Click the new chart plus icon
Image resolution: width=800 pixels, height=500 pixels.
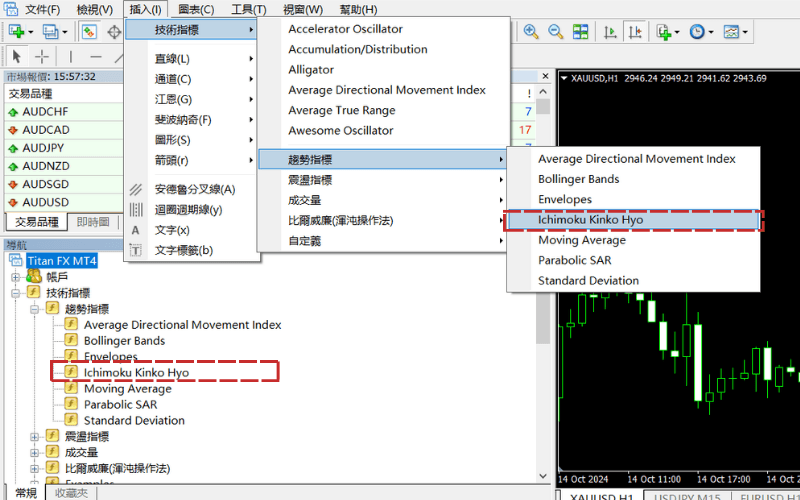pos(16,32)
